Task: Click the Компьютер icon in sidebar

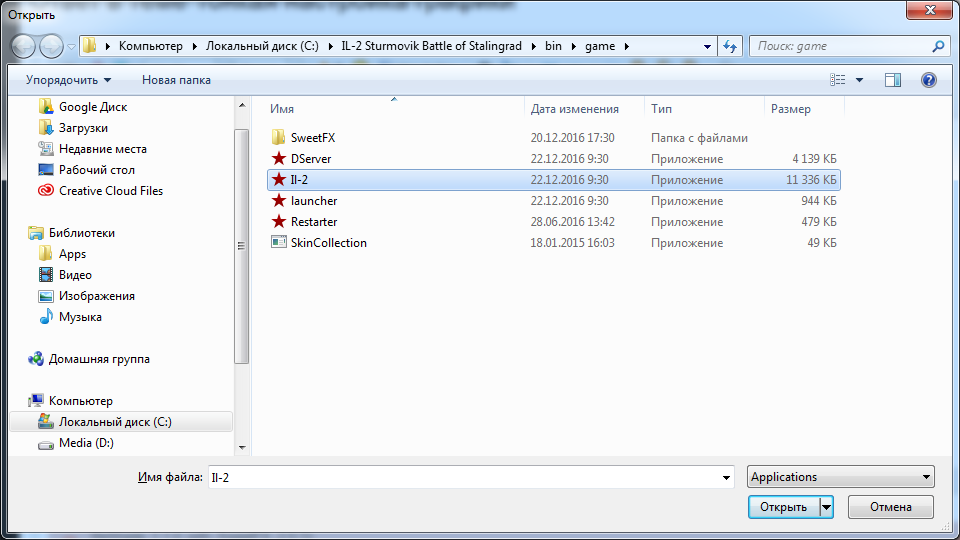Action: coord(36,400)
